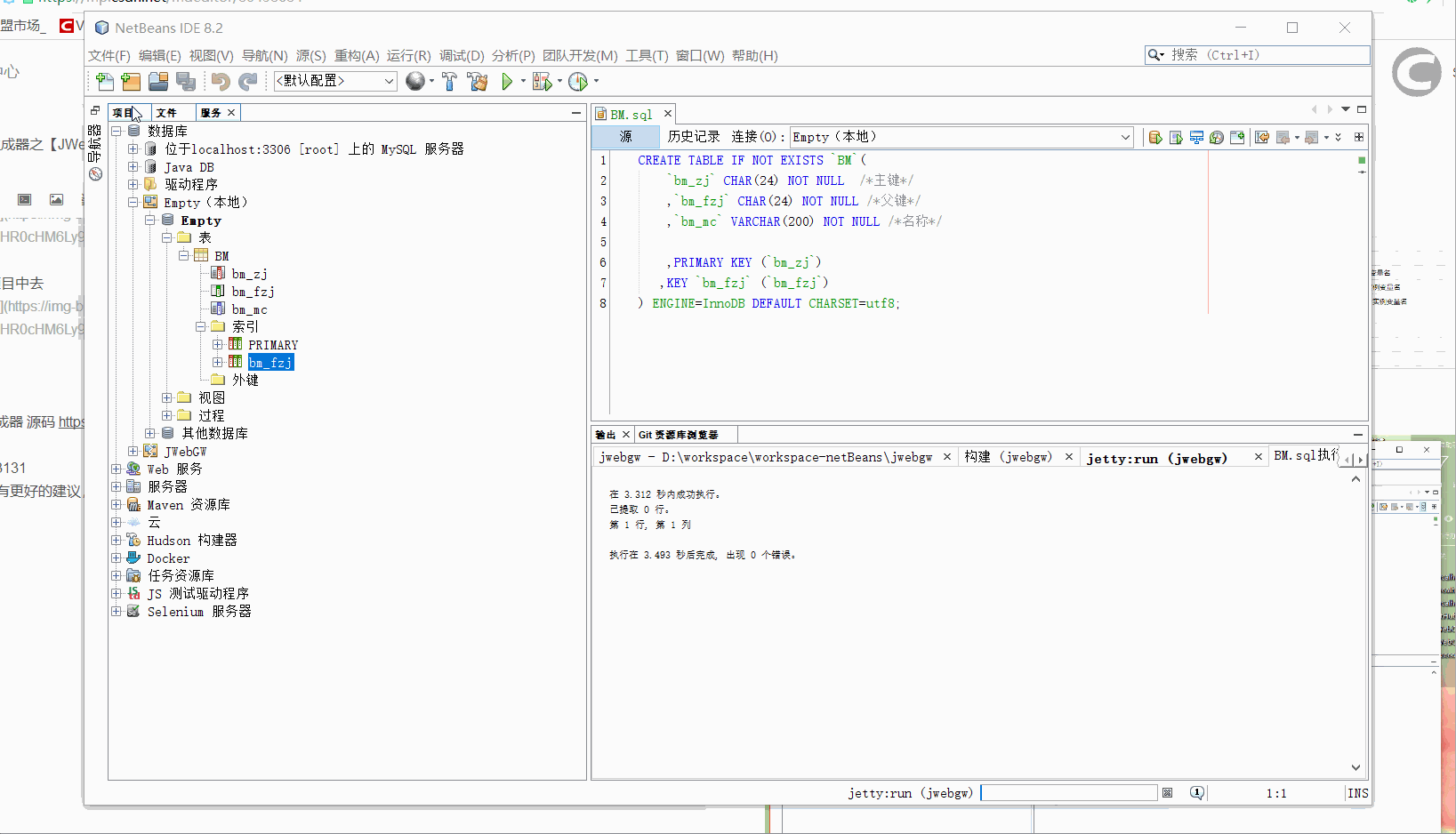The image size is (1456, 834).
Task: Toggle the INS insert mode indicator
Action: 1357,793
